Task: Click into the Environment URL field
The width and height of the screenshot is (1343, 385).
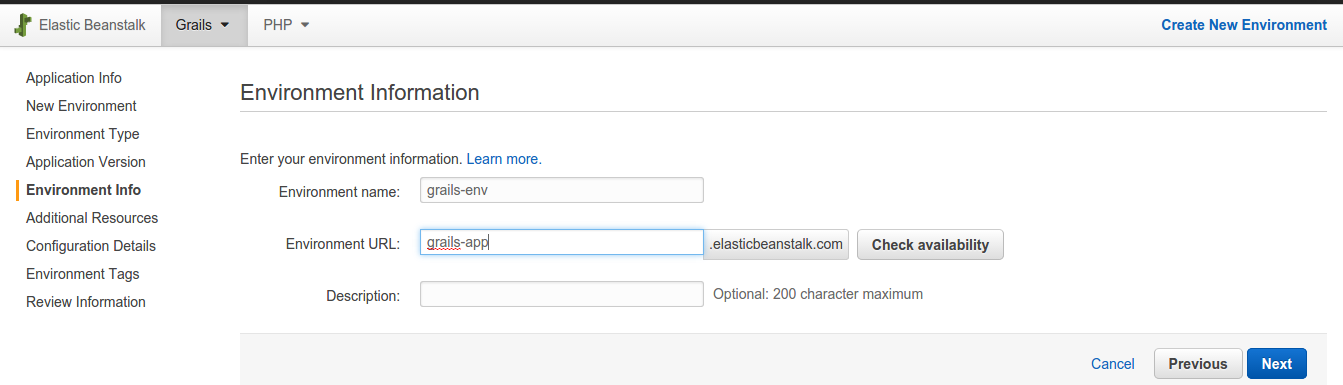Action: 562,243
